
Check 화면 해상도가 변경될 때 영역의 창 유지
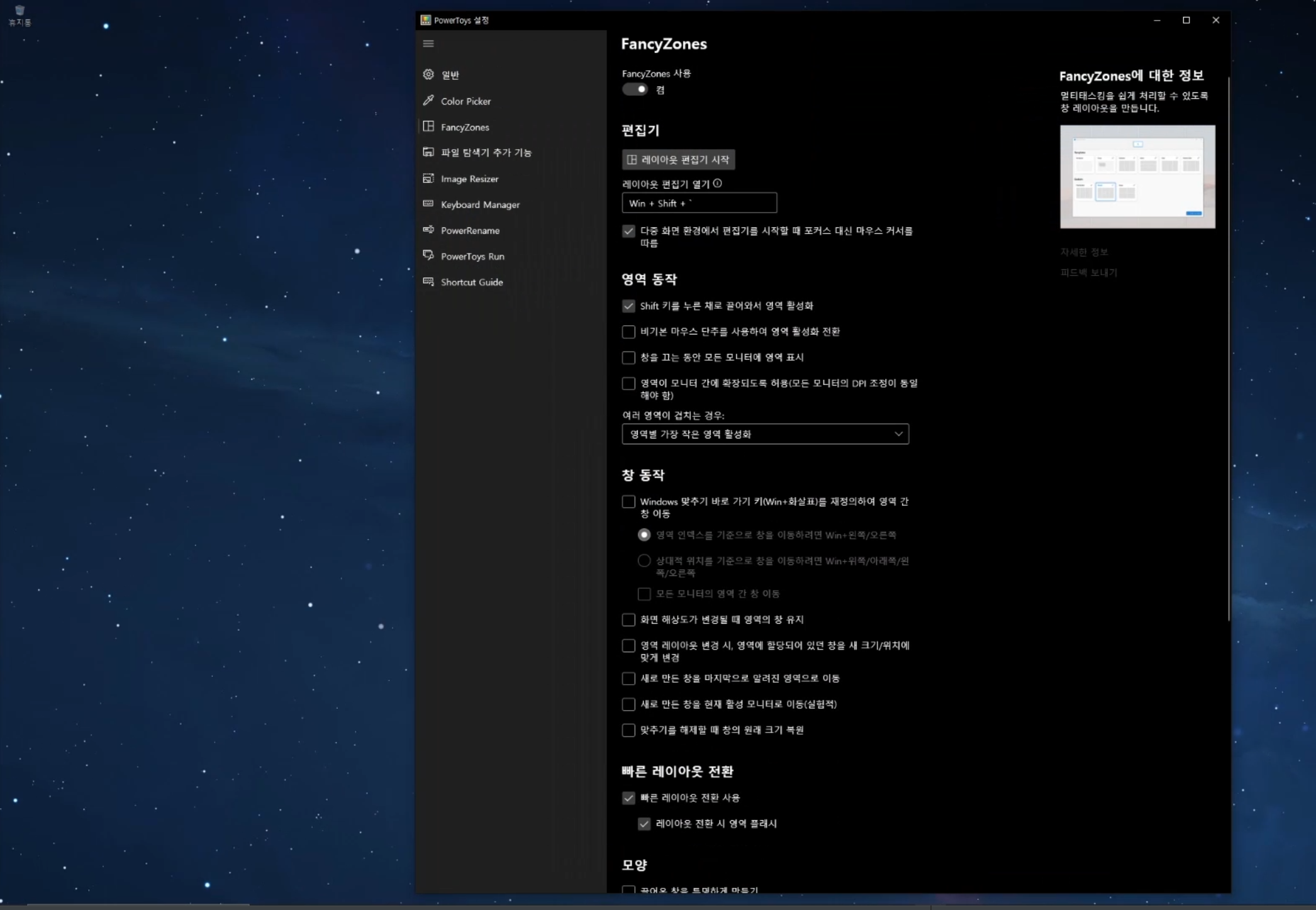[x=628, y=619]
